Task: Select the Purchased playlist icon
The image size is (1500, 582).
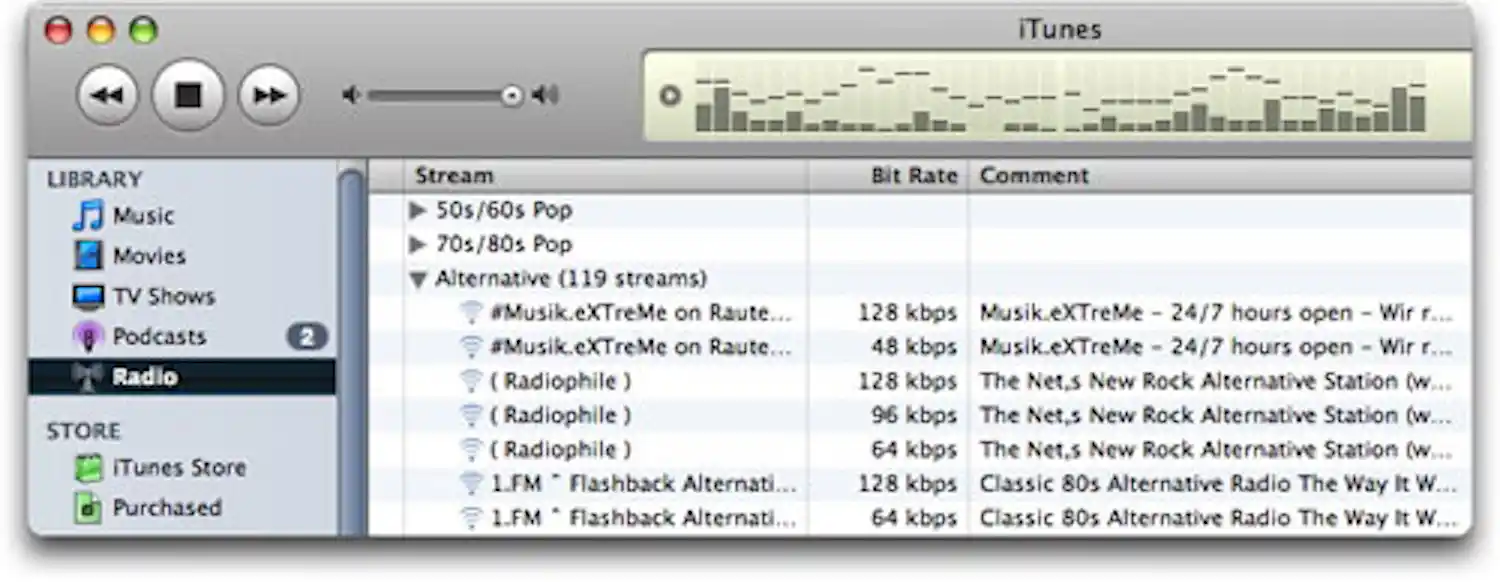Action: pos(88,507)
